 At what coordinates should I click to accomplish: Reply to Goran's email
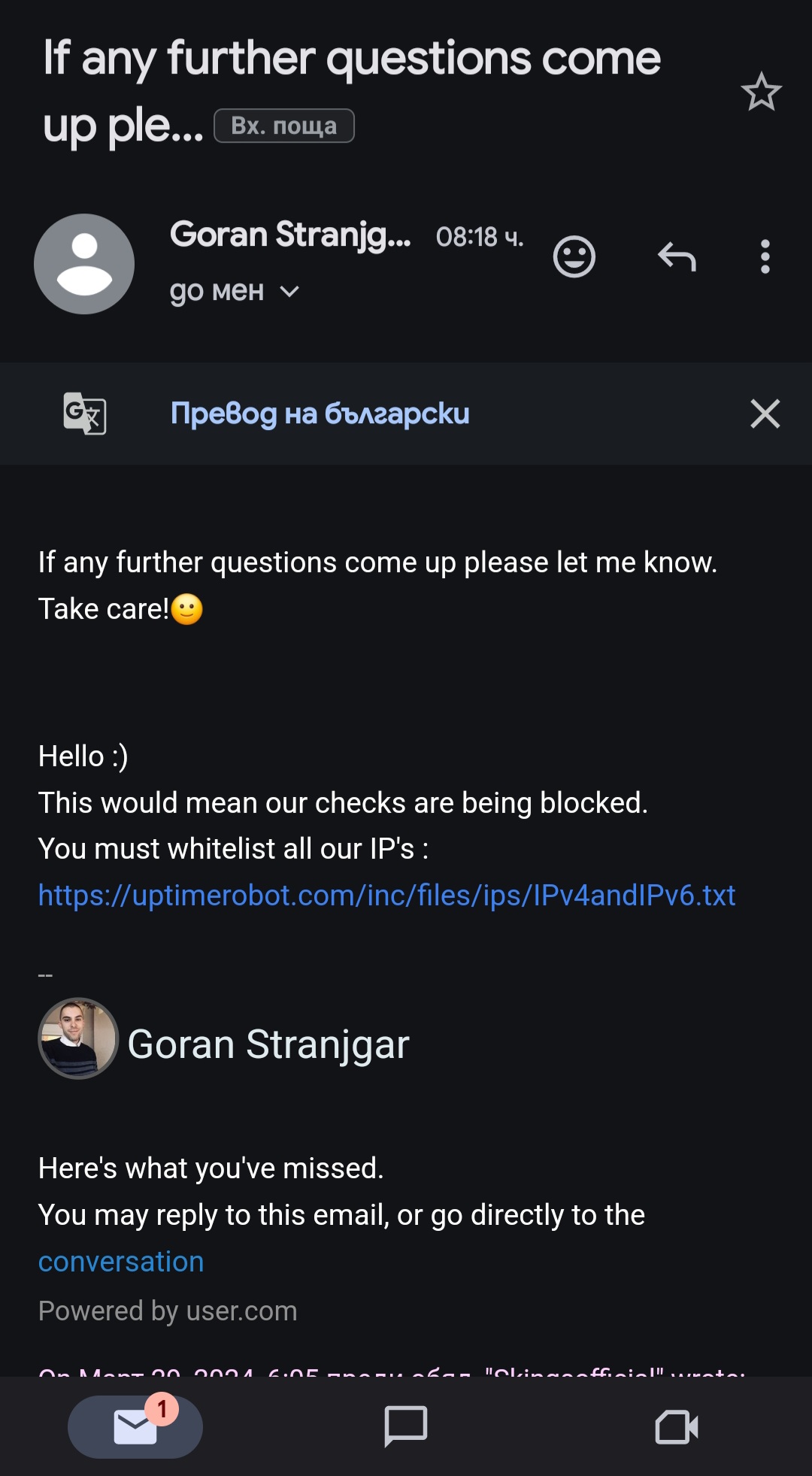[677, 257]
